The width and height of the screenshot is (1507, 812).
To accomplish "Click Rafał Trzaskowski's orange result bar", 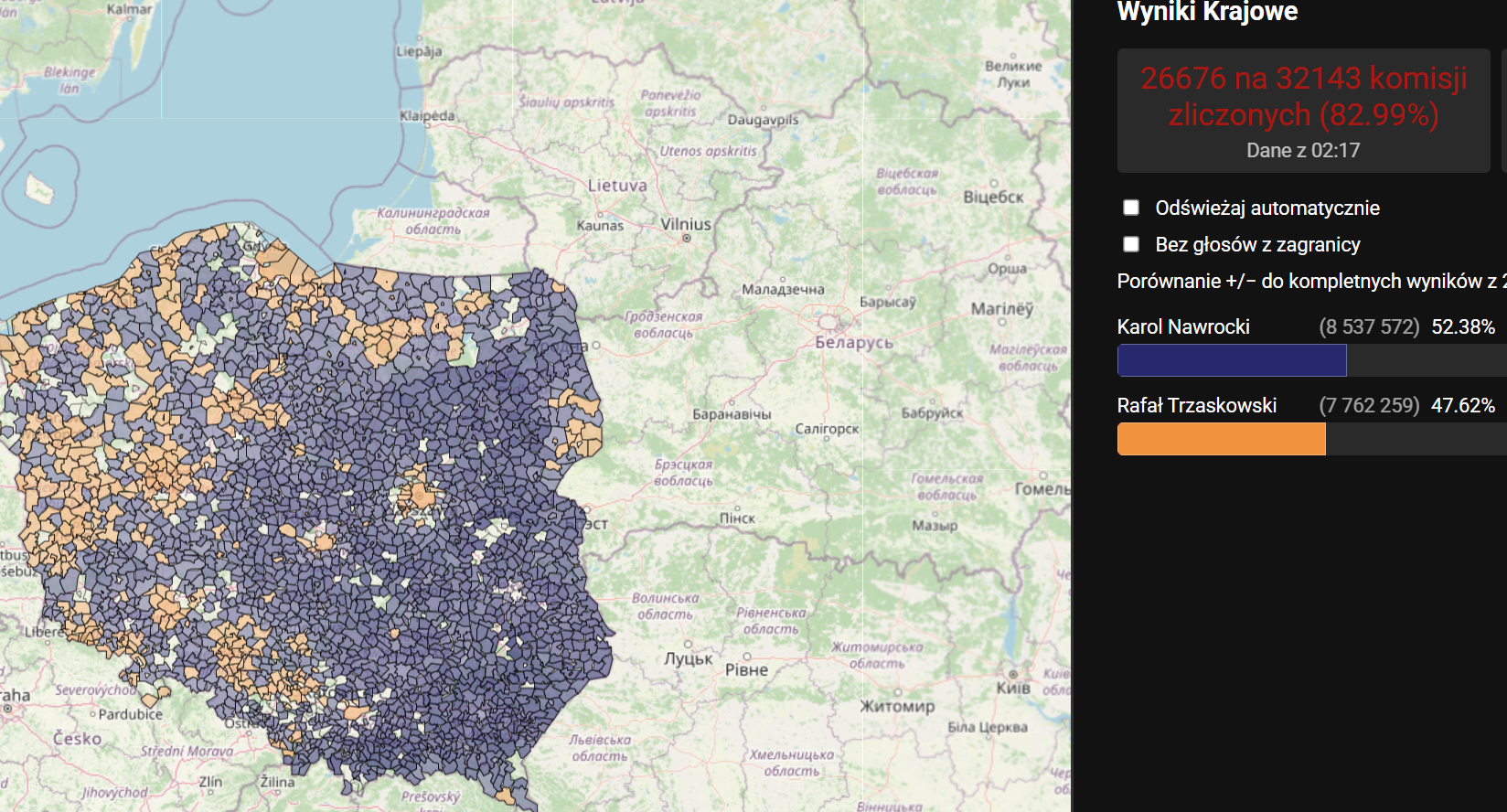I will pos(1221,439).
